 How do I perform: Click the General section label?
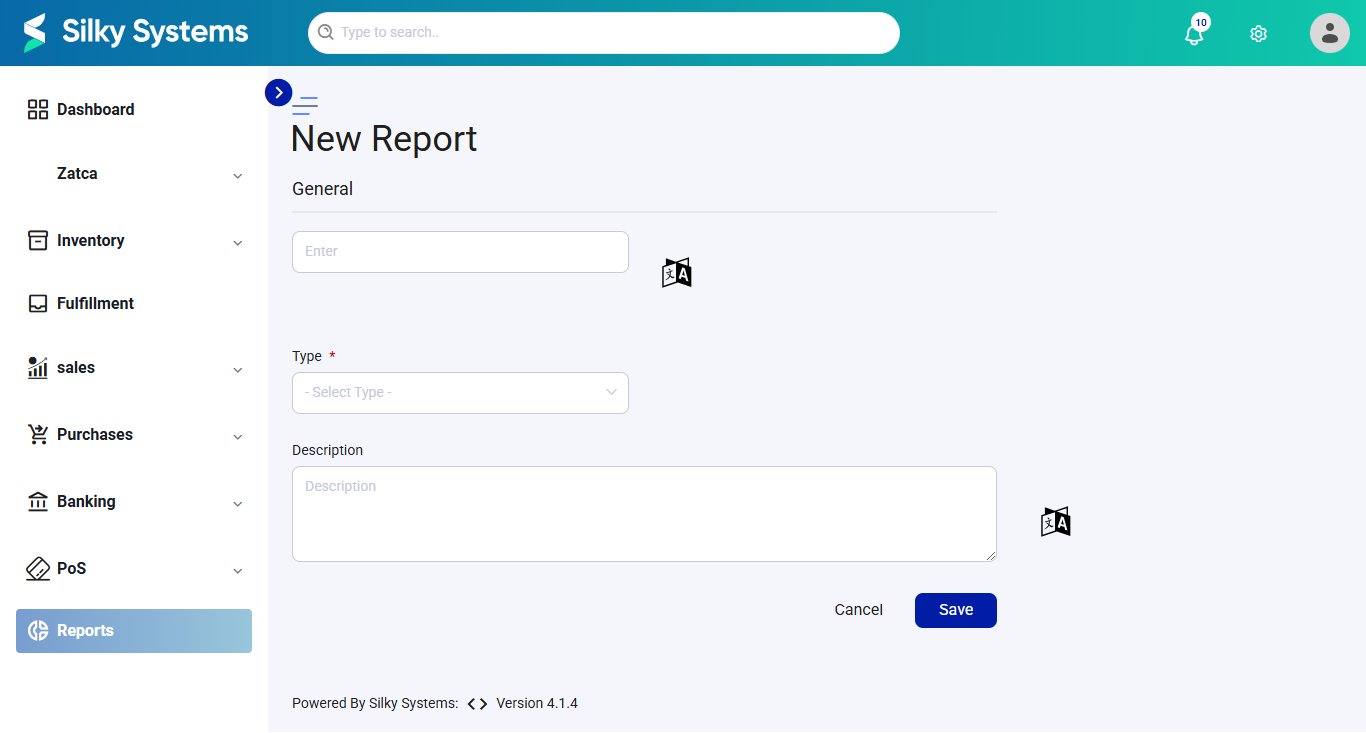click(322, 189)
